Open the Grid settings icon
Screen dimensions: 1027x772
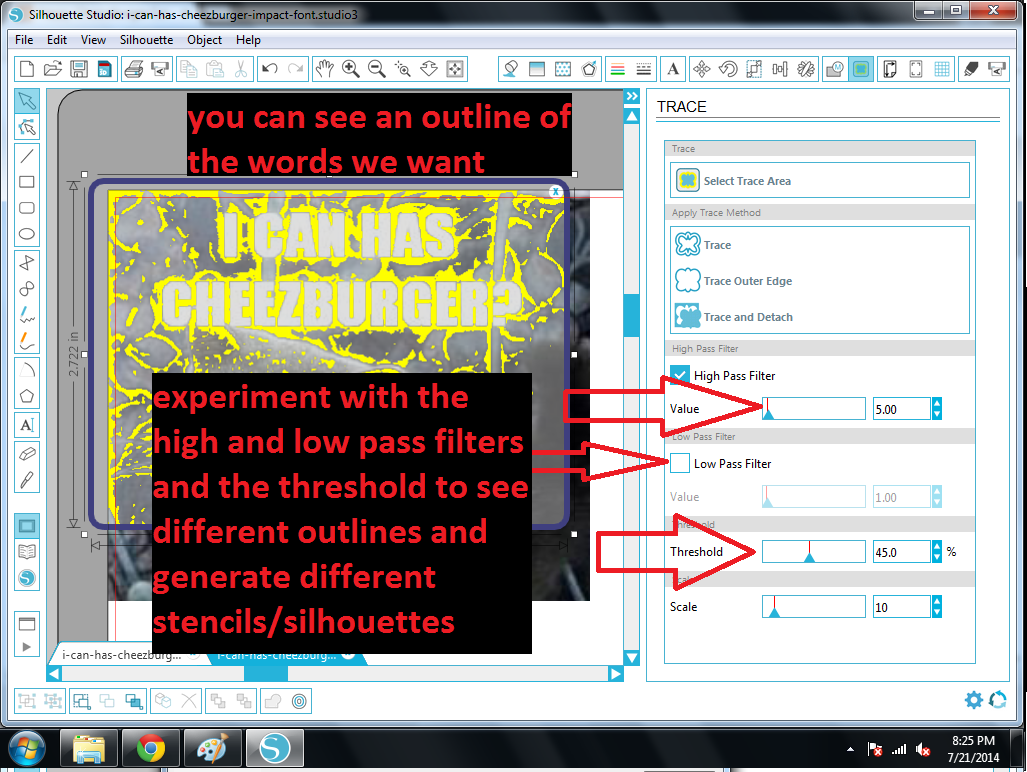(x=942, y=69)
